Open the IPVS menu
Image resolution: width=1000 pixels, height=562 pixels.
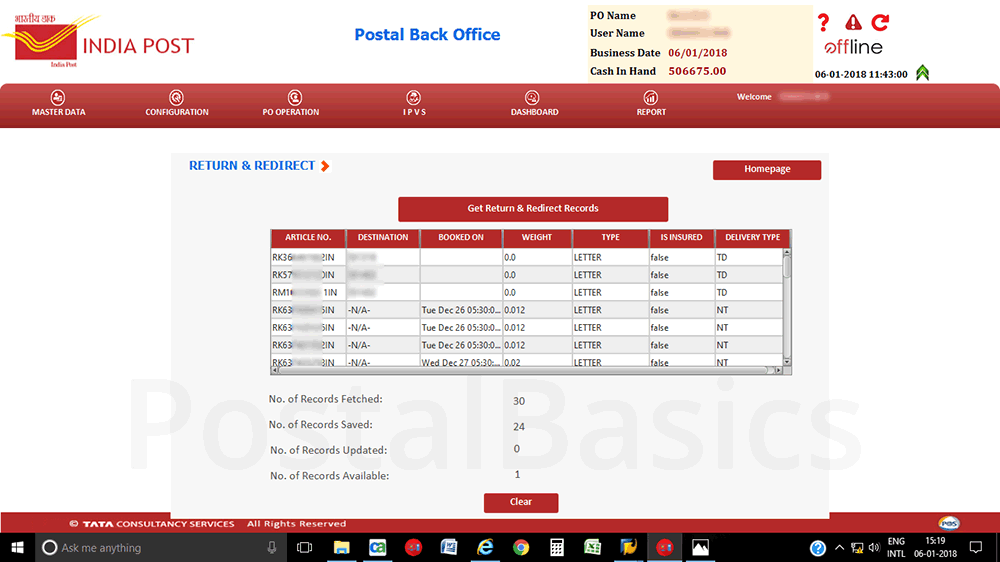coord(414,104)
